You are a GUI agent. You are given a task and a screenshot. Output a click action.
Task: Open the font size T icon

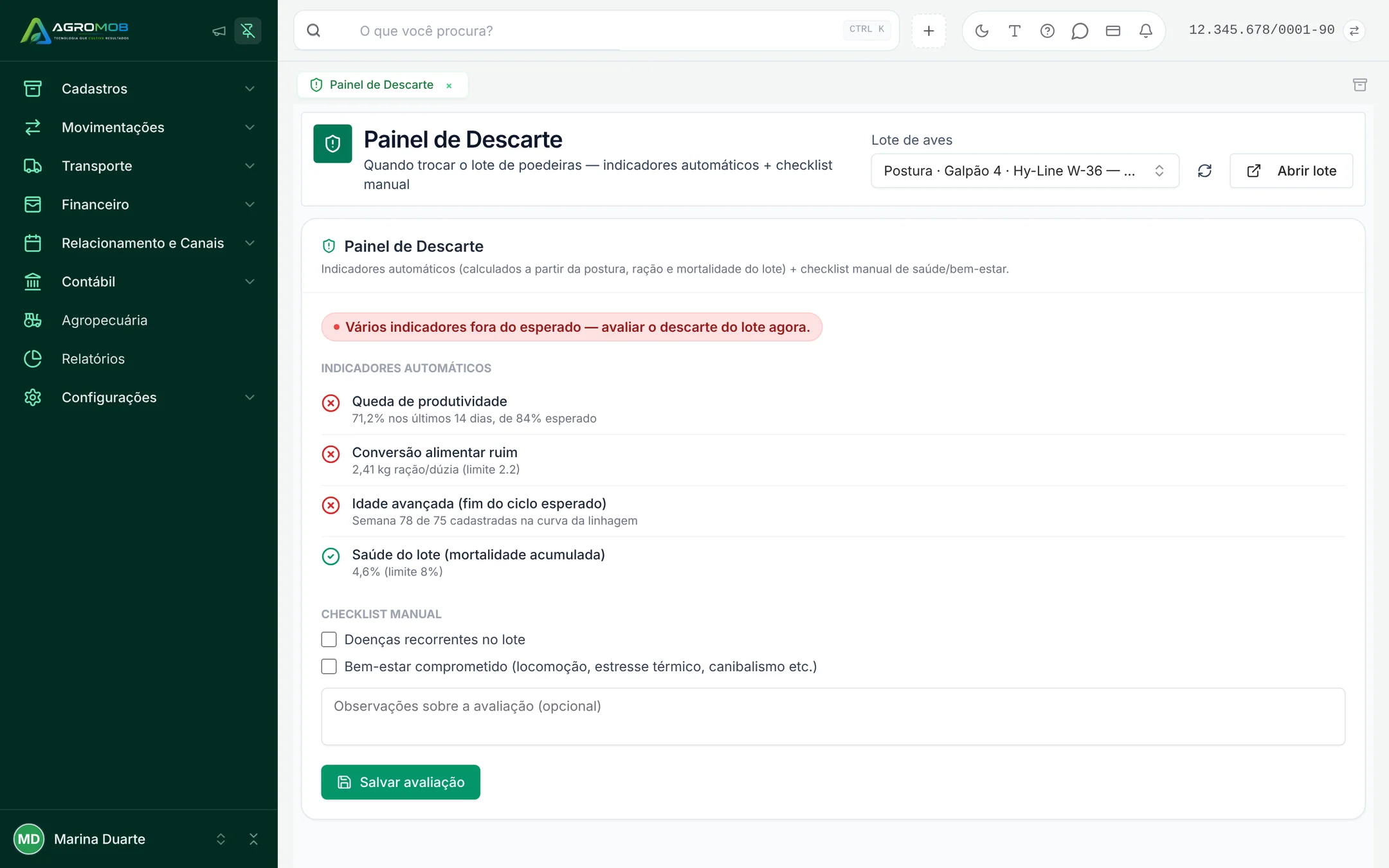click(1014, 31)
